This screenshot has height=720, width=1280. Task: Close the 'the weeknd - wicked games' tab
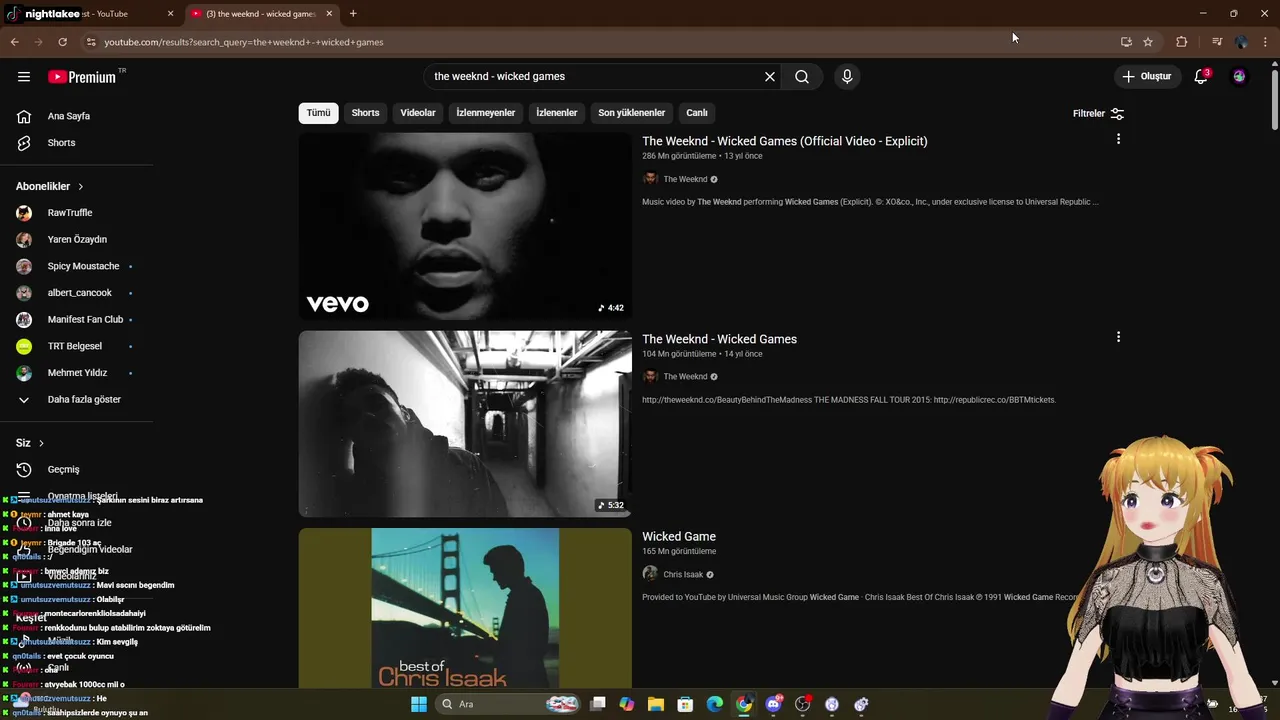pyautogui.click(x=329, y=14)
